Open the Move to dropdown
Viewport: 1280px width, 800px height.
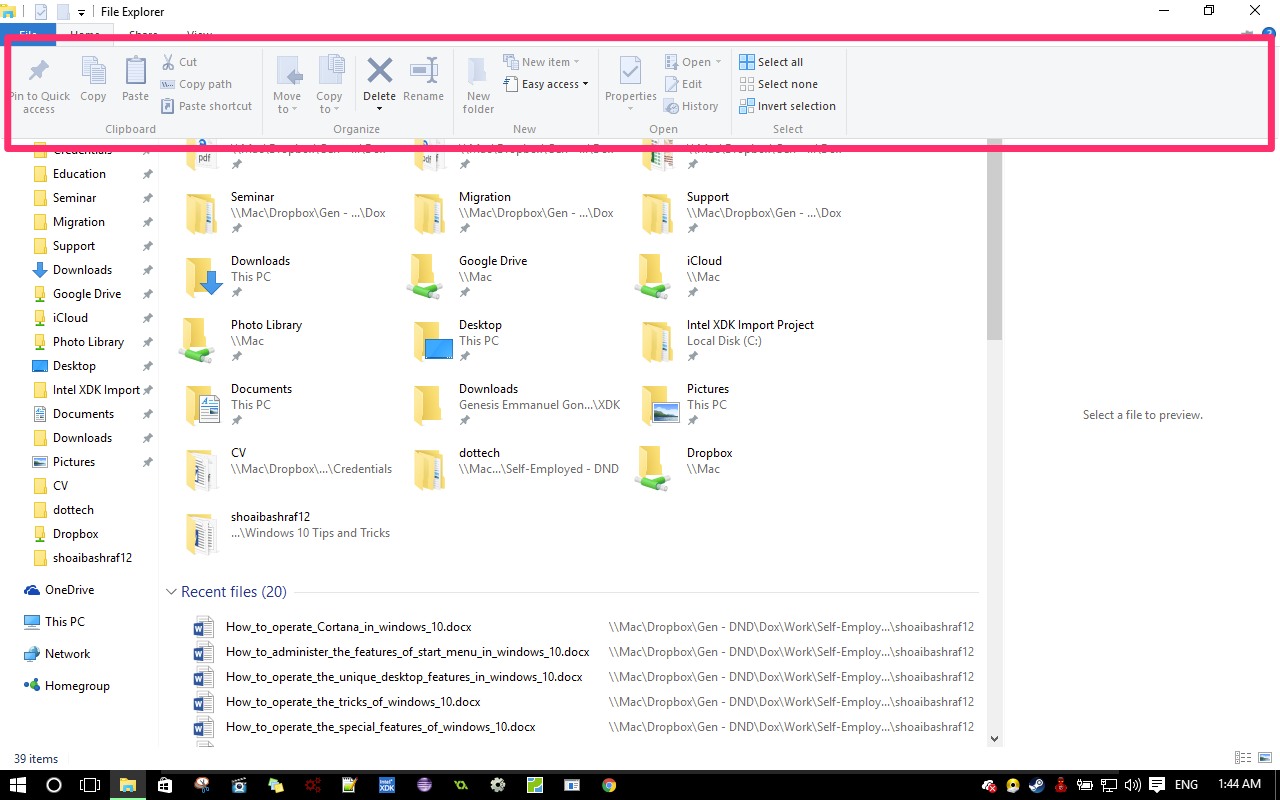point(287,83)
